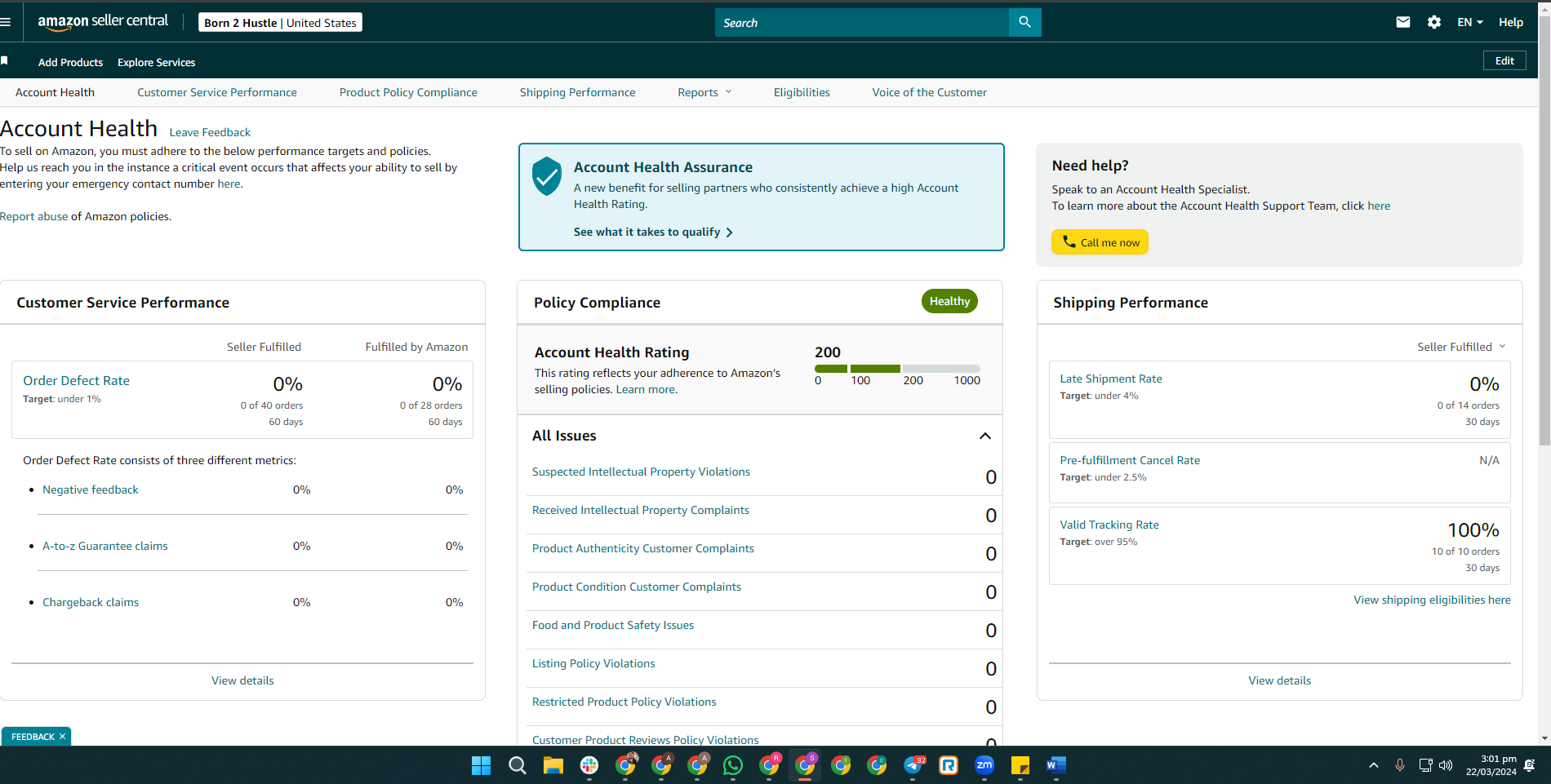Open the Chargeback claims link
The height and width of the screenshot is (784, 1551).
pos(91,602)
